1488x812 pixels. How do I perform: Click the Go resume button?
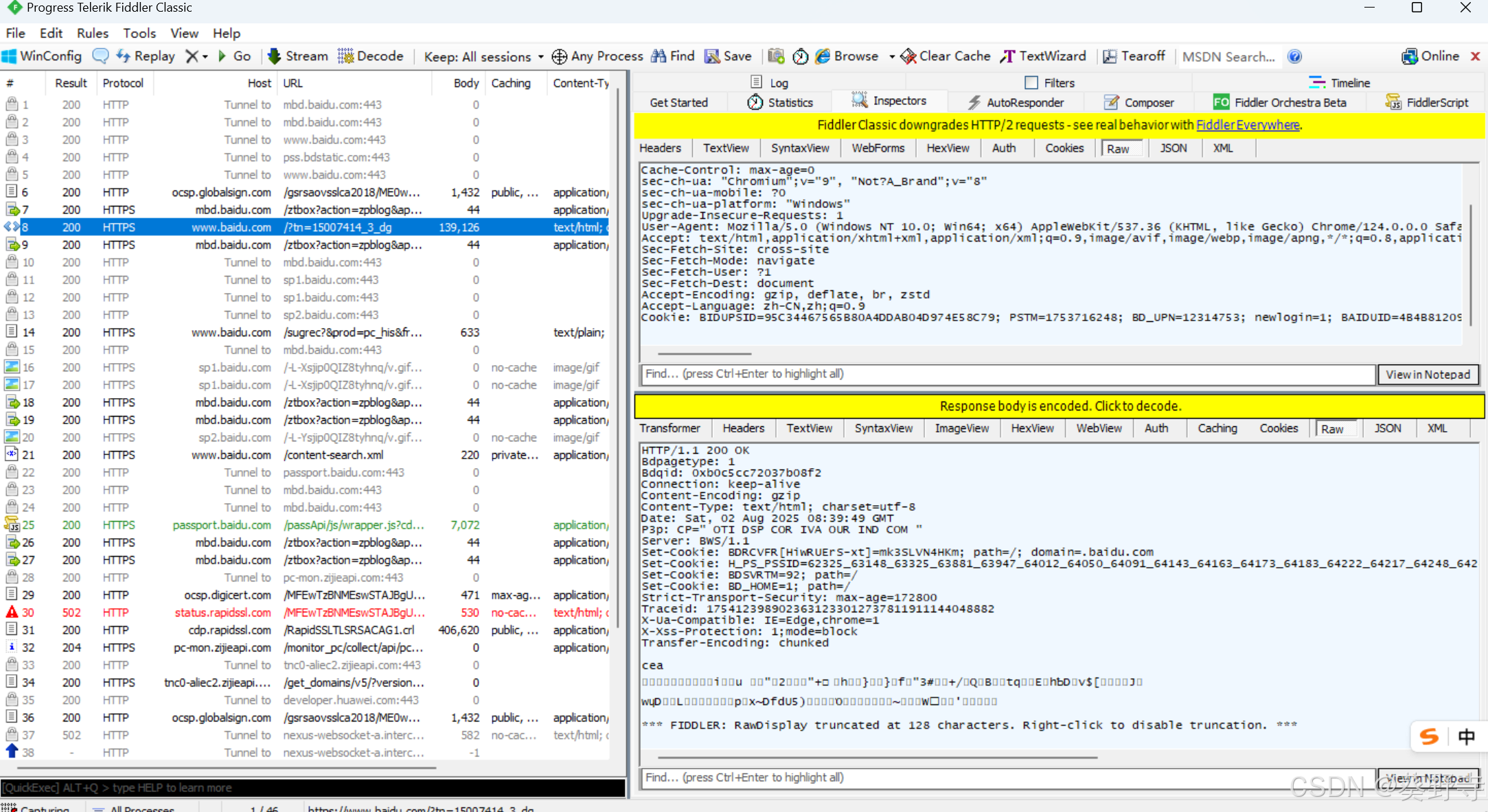(x=234, y=56)
